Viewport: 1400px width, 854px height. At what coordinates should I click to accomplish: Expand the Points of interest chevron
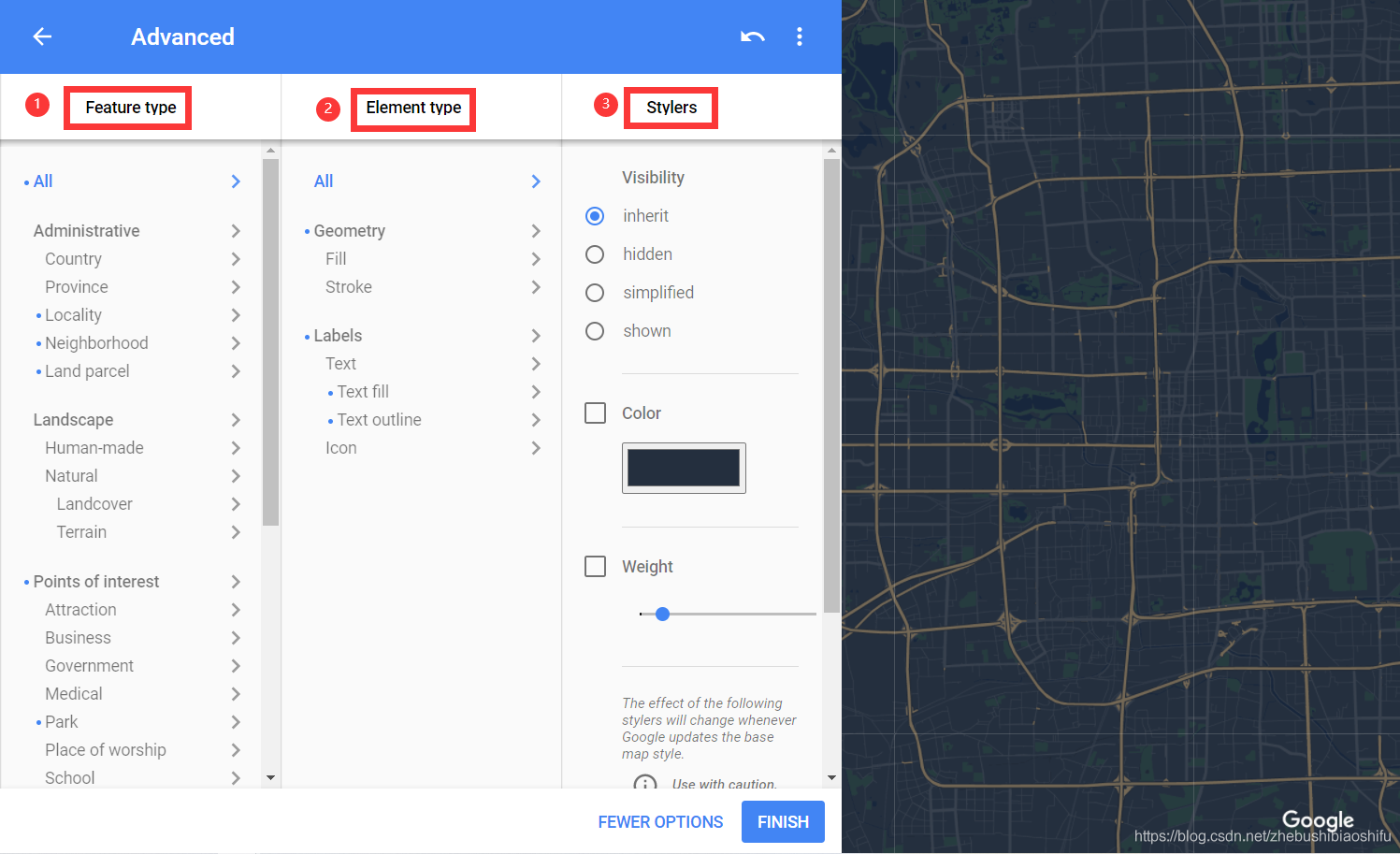click(236, 582)
